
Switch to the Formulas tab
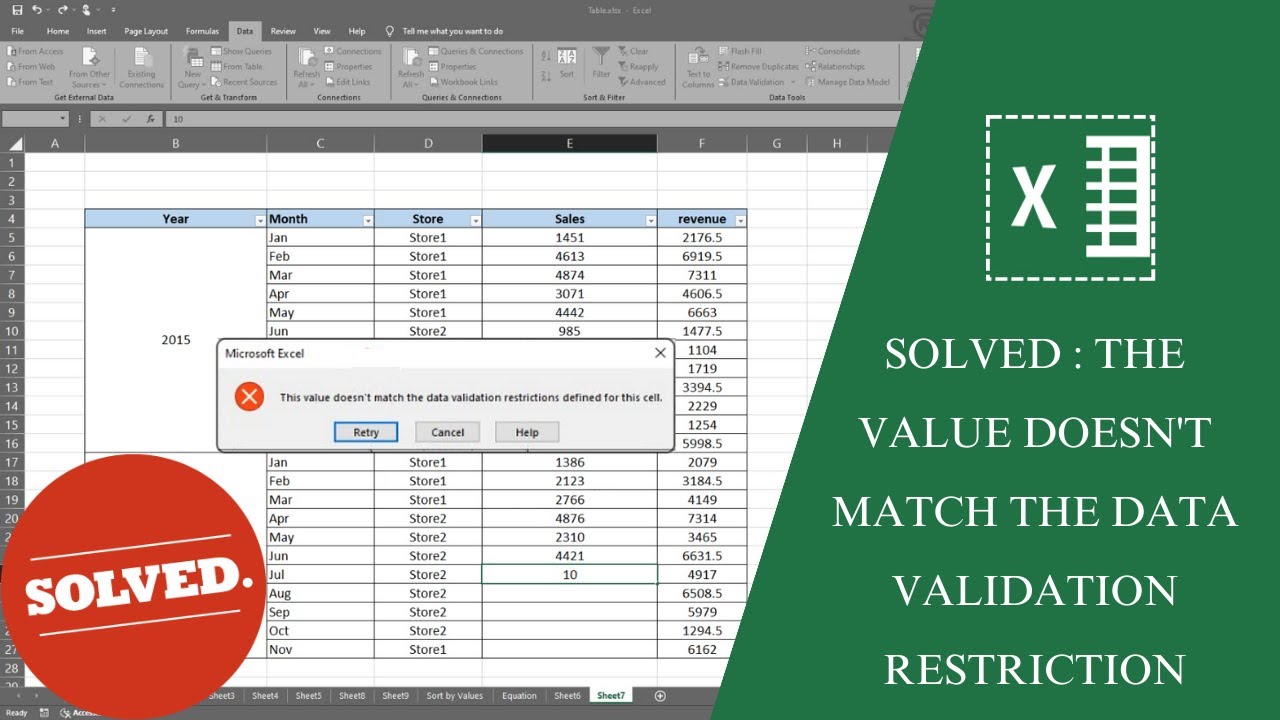202,31
